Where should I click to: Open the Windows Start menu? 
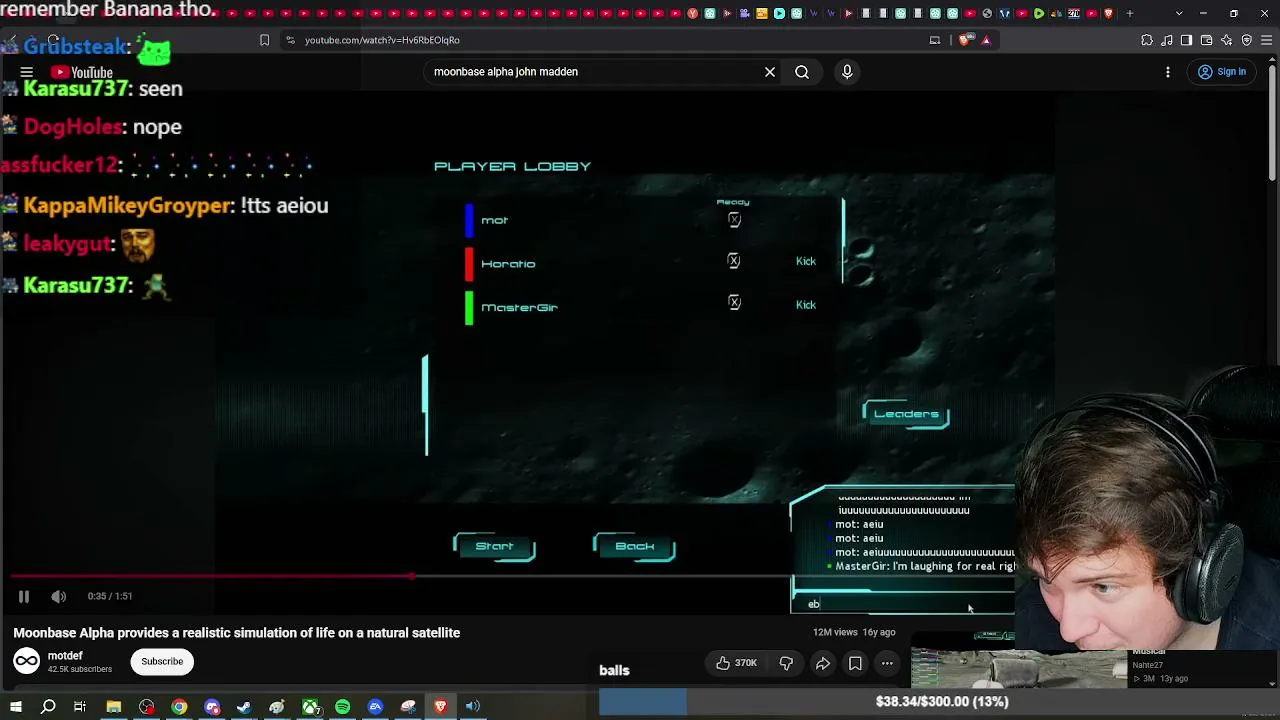(x=15, y=707)
